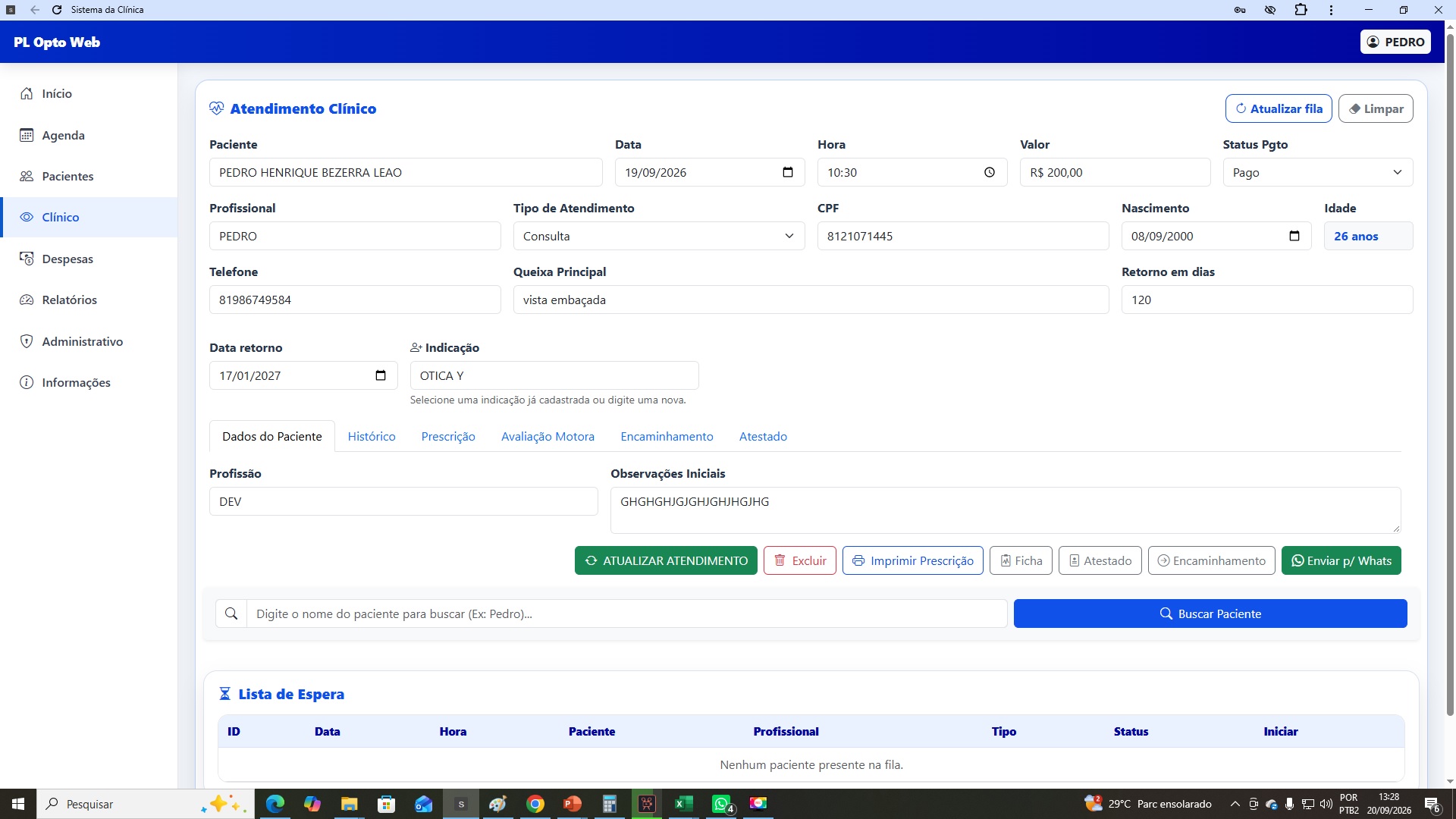This screenshot has height=819, width=1456.
Task: Show hidden system tray icons
Action: point(1235,804)
